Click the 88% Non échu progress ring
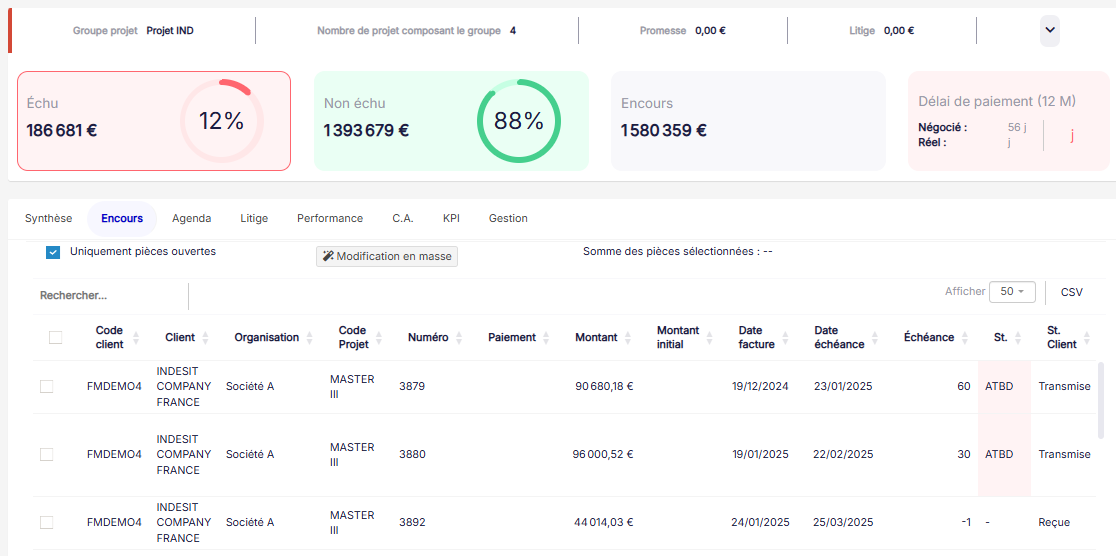 (x=518, y=121)
